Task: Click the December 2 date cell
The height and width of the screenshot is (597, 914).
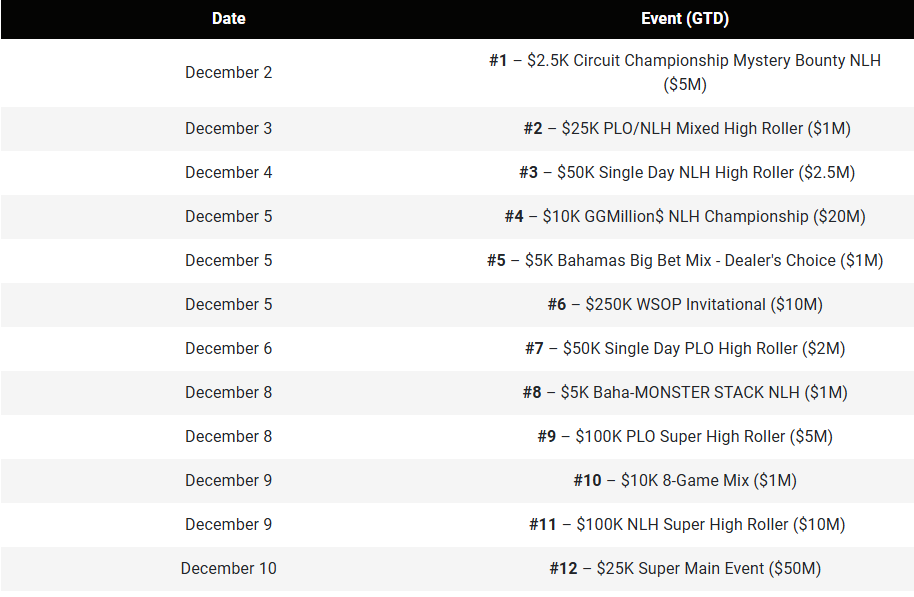Action: (x=228, y=72)
